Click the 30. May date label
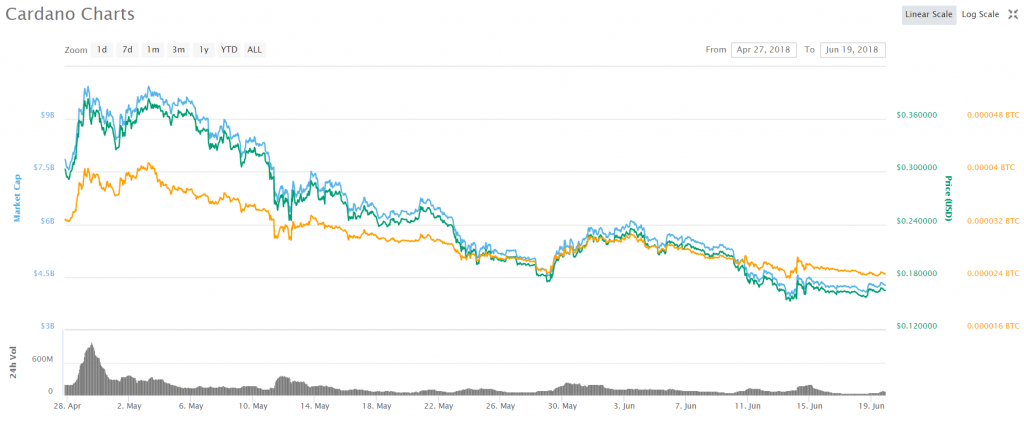 tap(562, 406)
